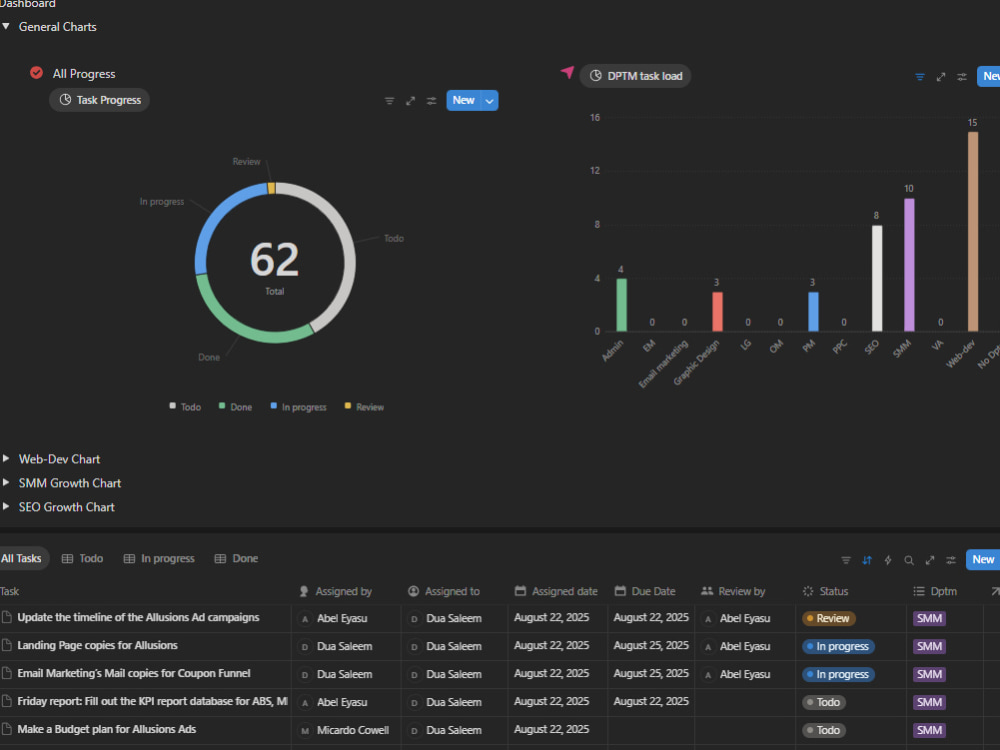Screen dimensions: 1000x750
Task: Click Admin bar showing 4
Action: (x=621, y=305)
